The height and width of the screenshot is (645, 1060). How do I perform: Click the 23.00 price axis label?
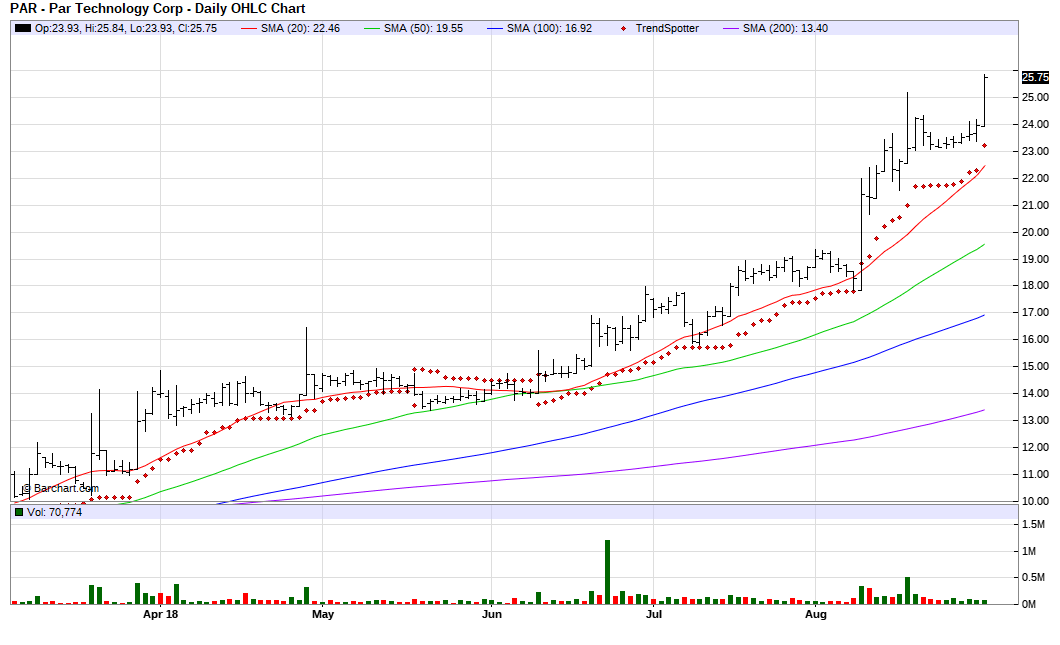coord(1035,151)
